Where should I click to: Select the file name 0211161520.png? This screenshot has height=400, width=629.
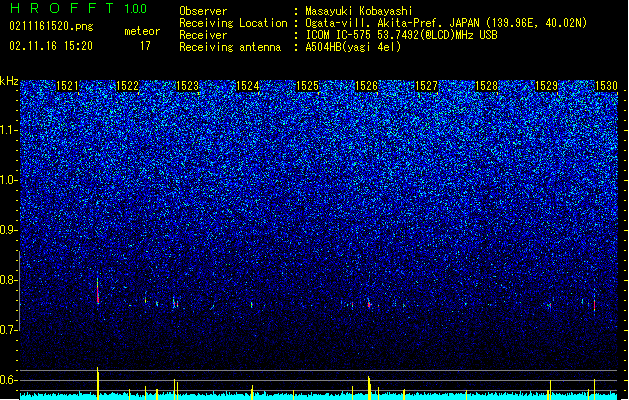coord(51,26)
